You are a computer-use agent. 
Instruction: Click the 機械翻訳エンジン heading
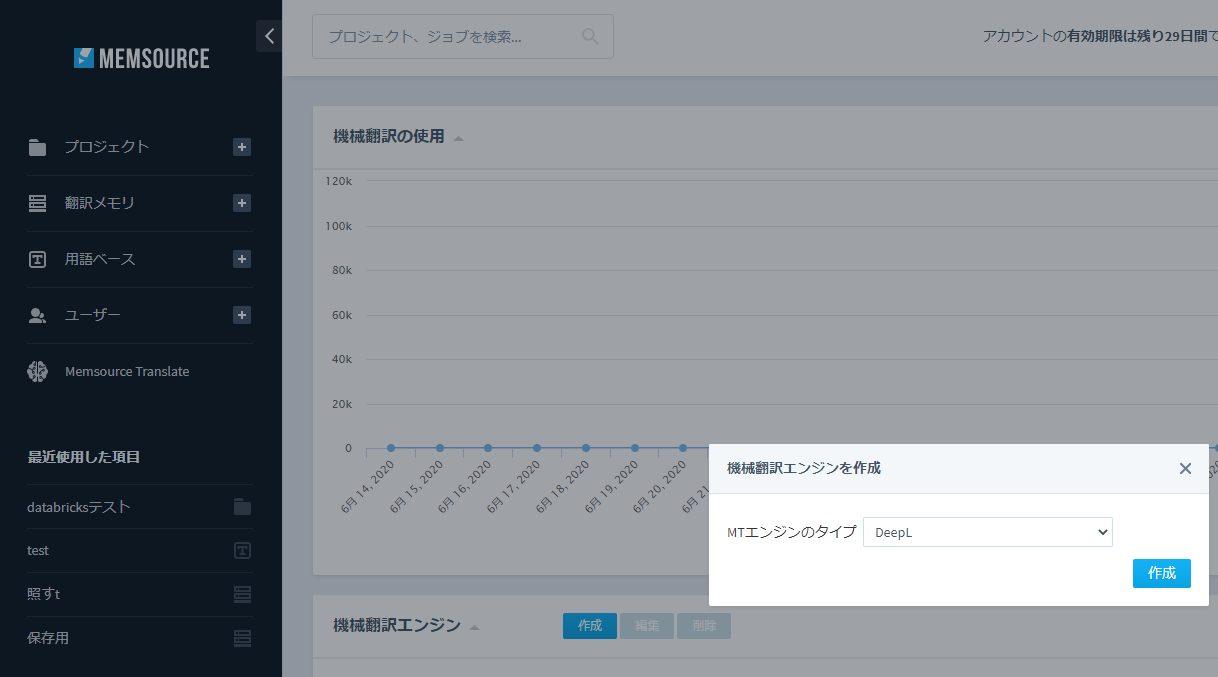click(x=397, y=625)
